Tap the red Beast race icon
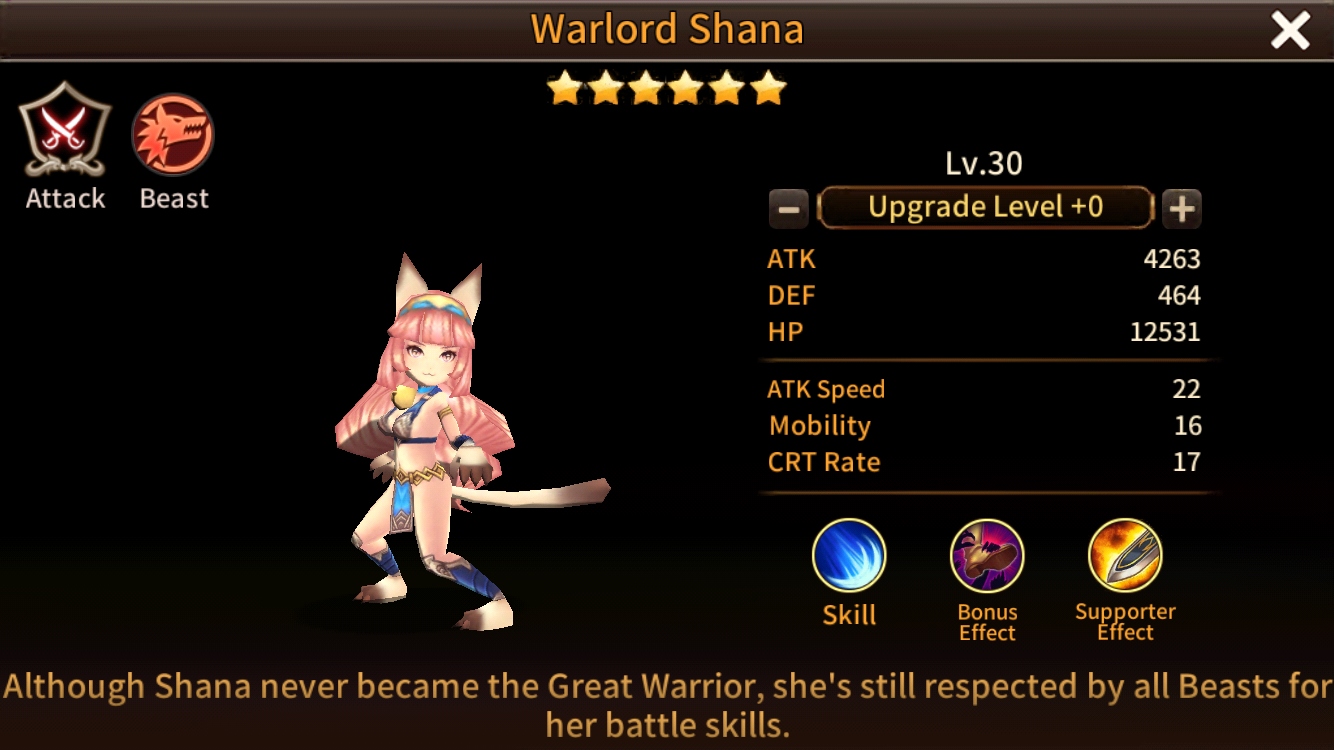 [x=173, y=135]
